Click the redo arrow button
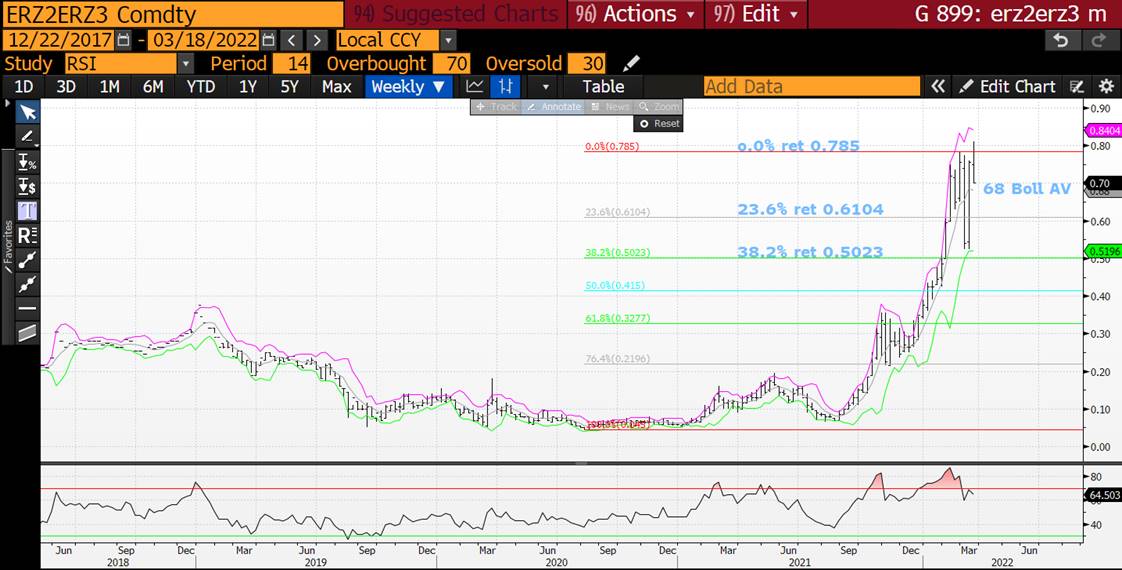The width and height of the screenshot is (1122, 570). click(x=1100, y=40)
